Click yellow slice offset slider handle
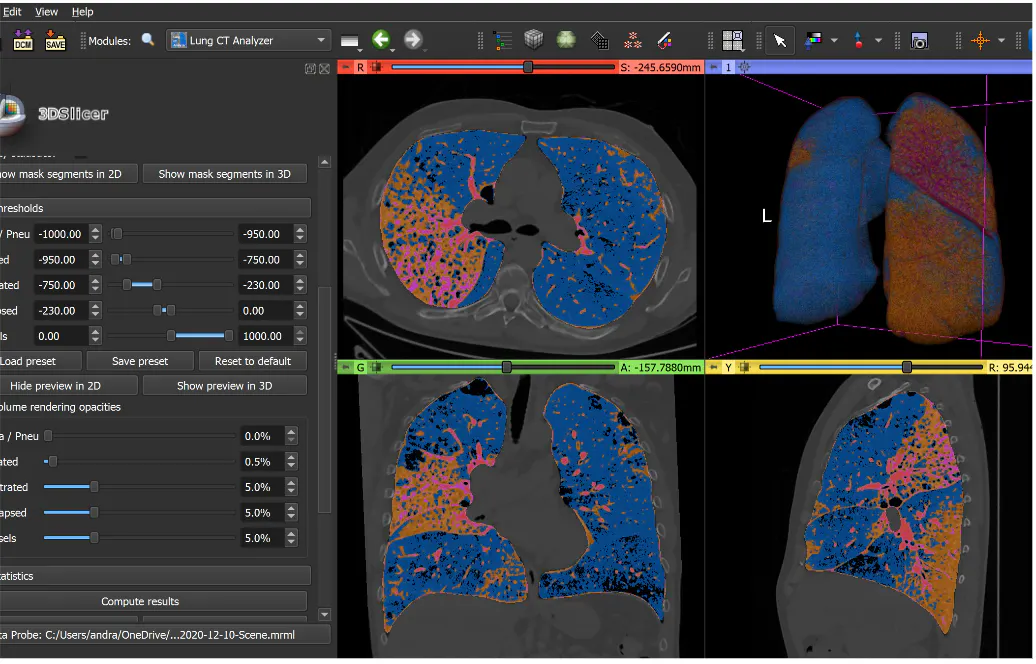Viewport: 1036px width, 664px height. coord(907,367)
